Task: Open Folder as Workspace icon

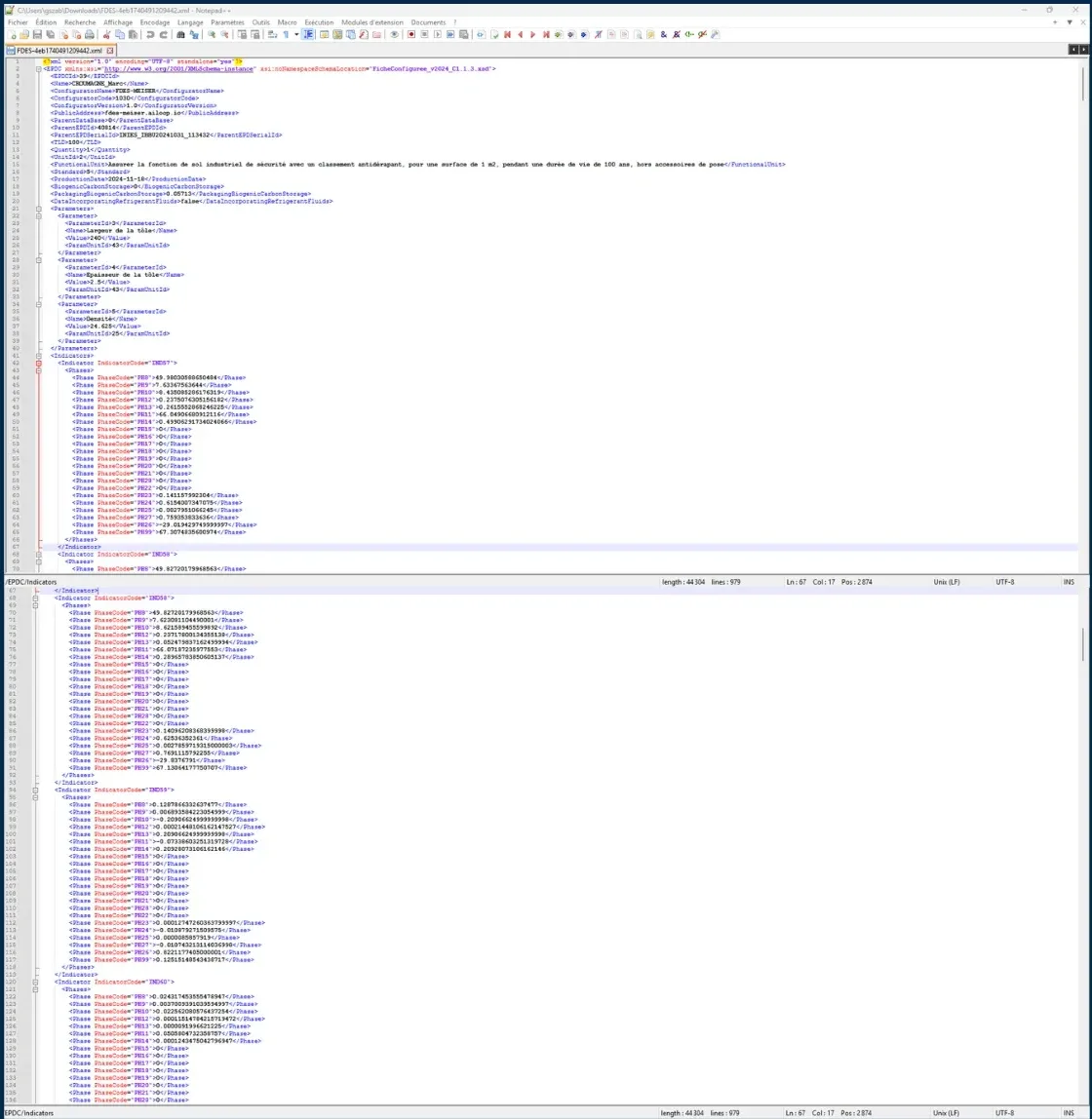Action: (x=376, y=34)
